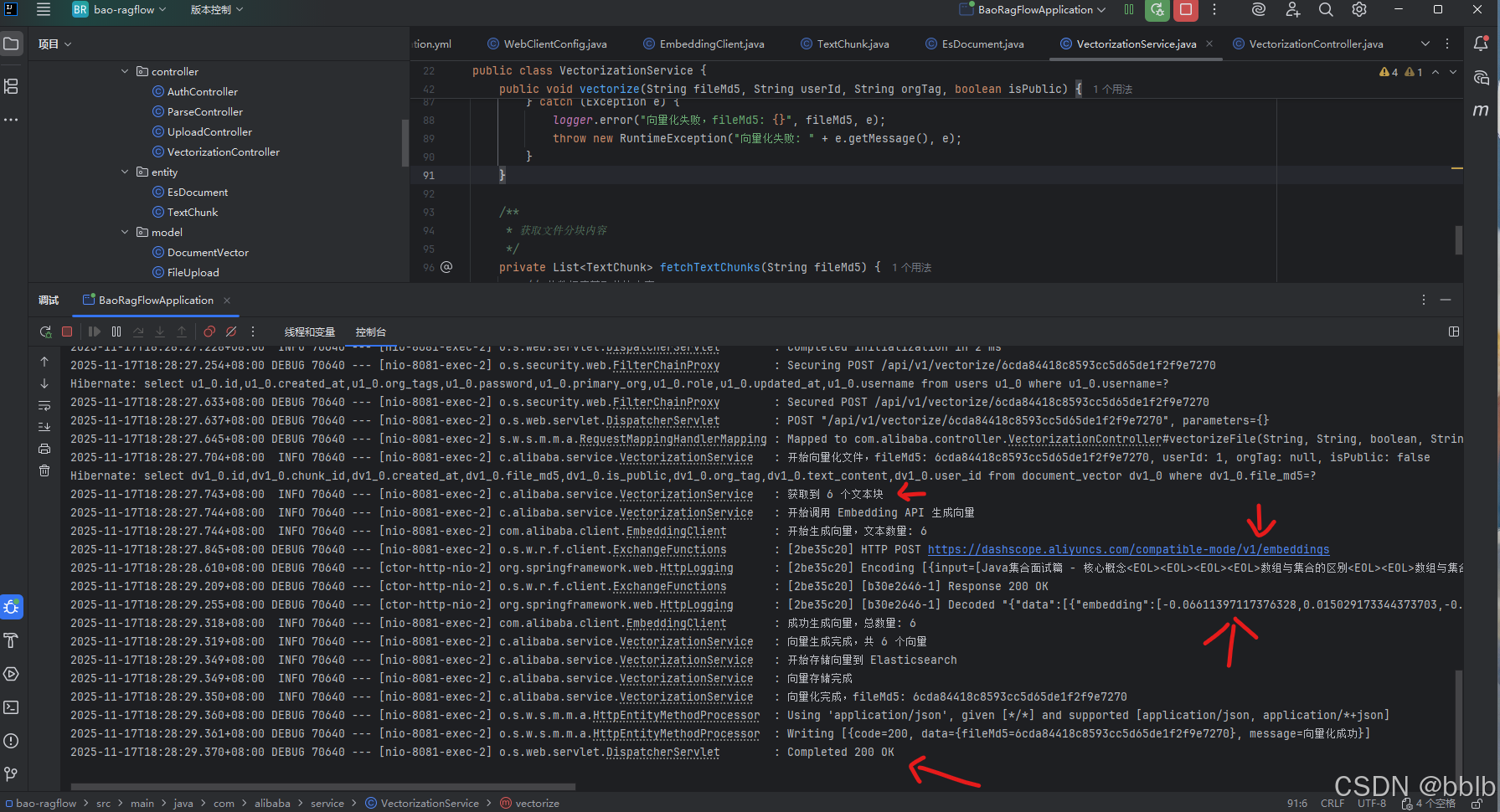Toggle soft-wrap in console

[44, 405]
